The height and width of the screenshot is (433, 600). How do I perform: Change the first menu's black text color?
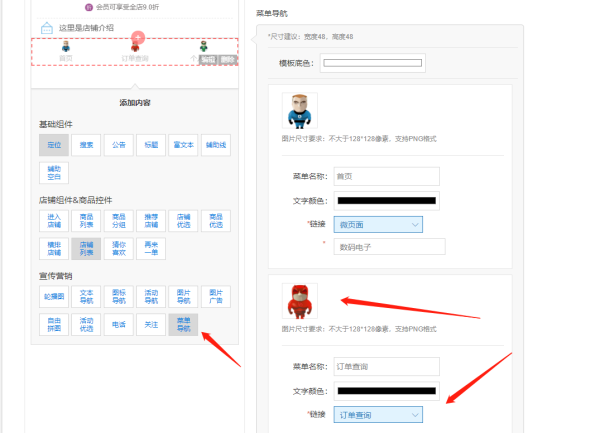click(385, 201)
